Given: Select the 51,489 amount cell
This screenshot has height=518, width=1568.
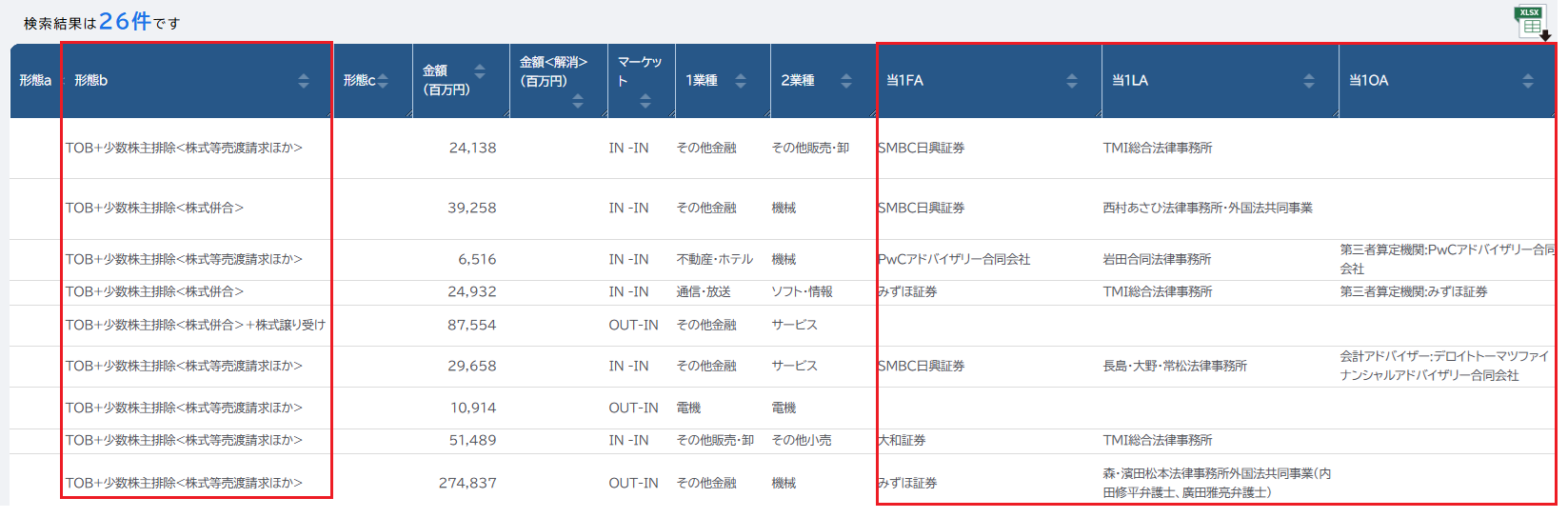Looking at the screenshot, I should click(x=473, y=440).
